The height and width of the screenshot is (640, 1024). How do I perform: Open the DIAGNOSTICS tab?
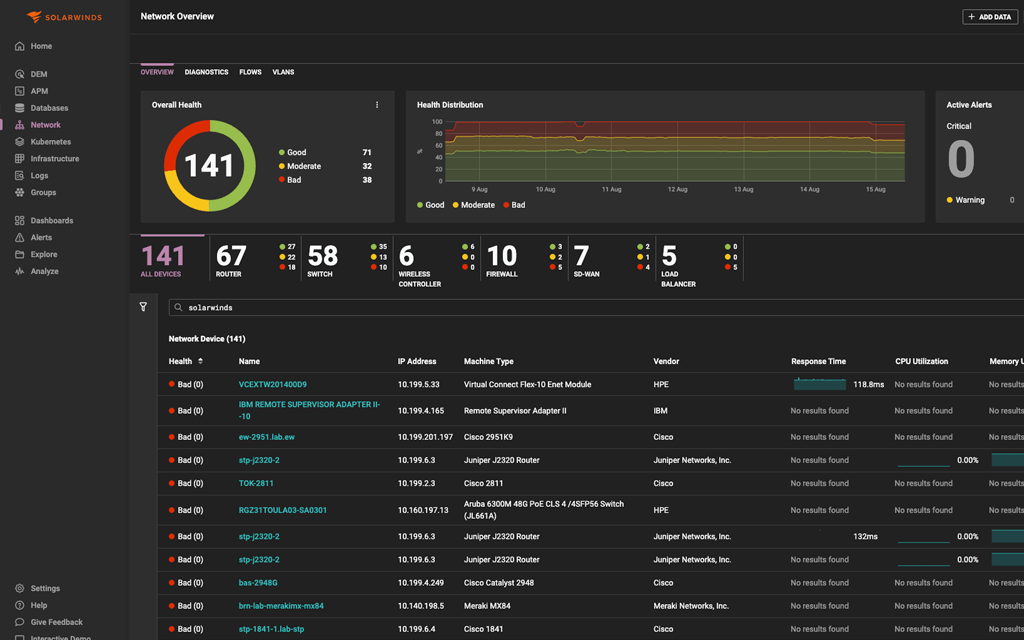coord(206,71)
